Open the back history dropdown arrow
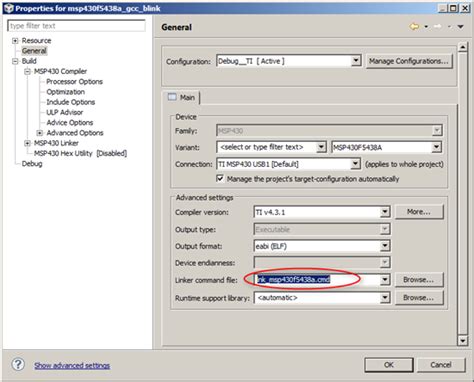This screenshot has height=382, width=474. pyautogui.click(x=426, y=27)
